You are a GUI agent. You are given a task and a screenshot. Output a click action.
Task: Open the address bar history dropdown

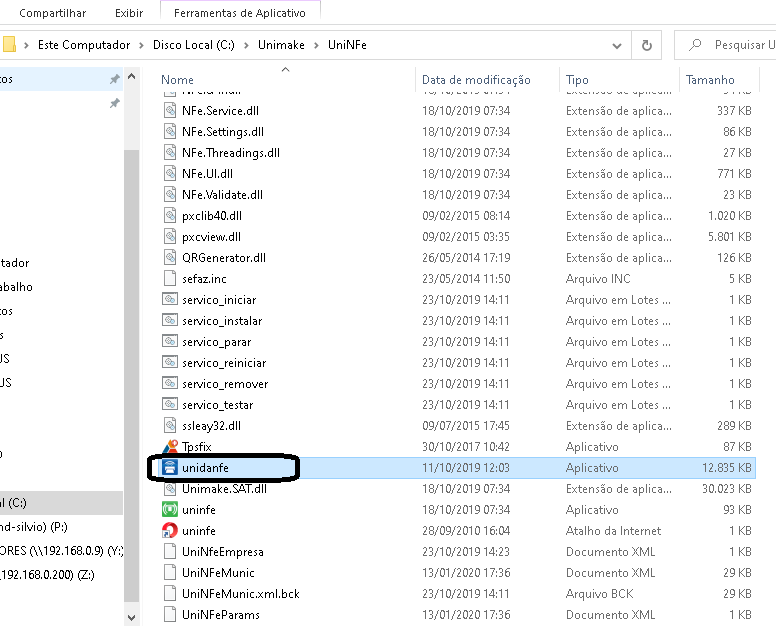coord(617,46)
